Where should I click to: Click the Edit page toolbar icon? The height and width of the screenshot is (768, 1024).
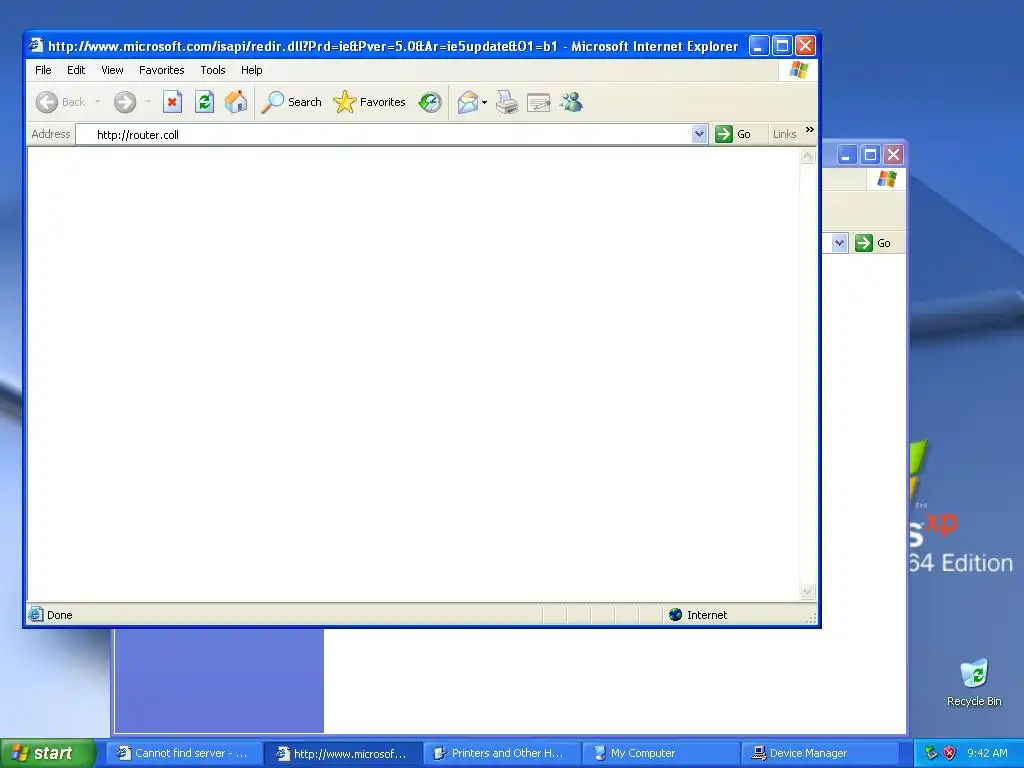539,102
